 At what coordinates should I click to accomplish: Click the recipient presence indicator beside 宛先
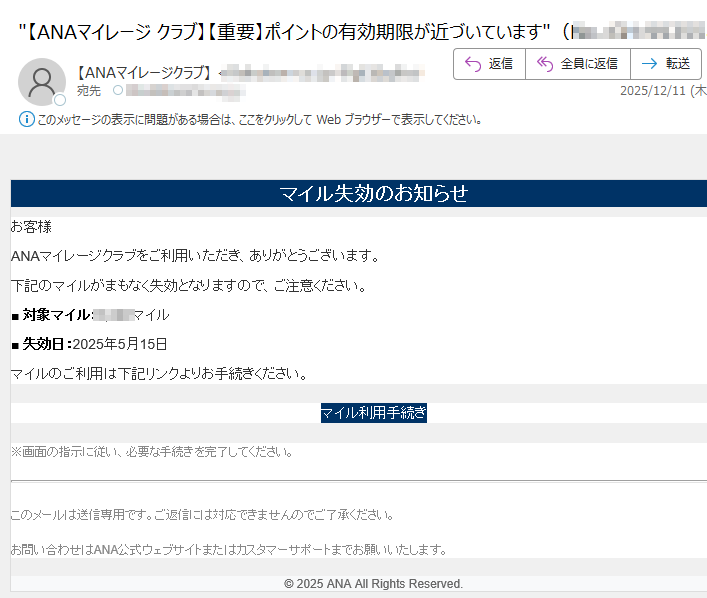[x=118, y=91]
